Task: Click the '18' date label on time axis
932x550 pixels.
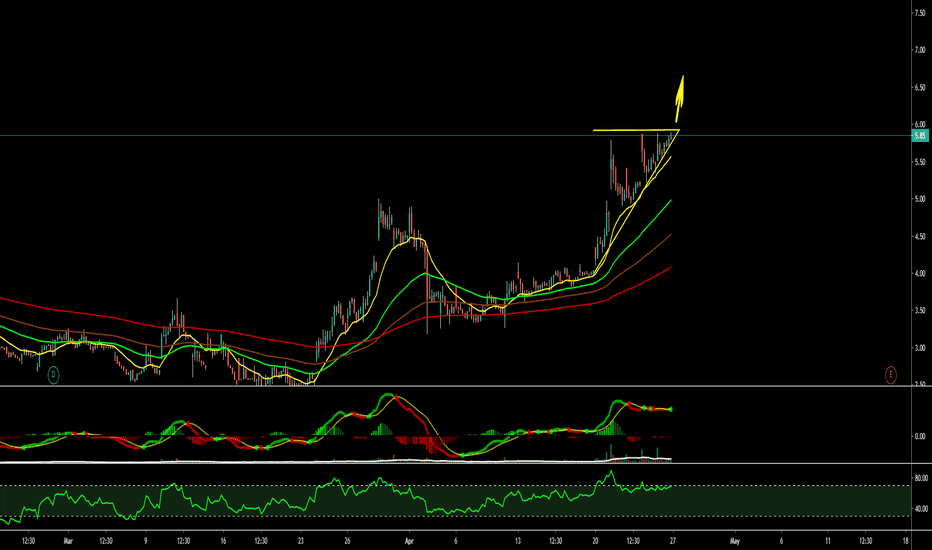Action: pyautogui.click(x=905, y=541)
